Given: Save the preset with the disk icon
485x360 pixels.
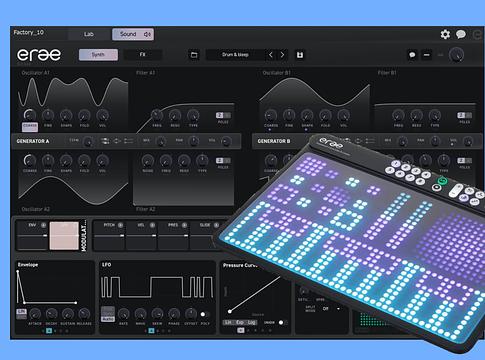Looking at the screenshot, I should 300,55.
